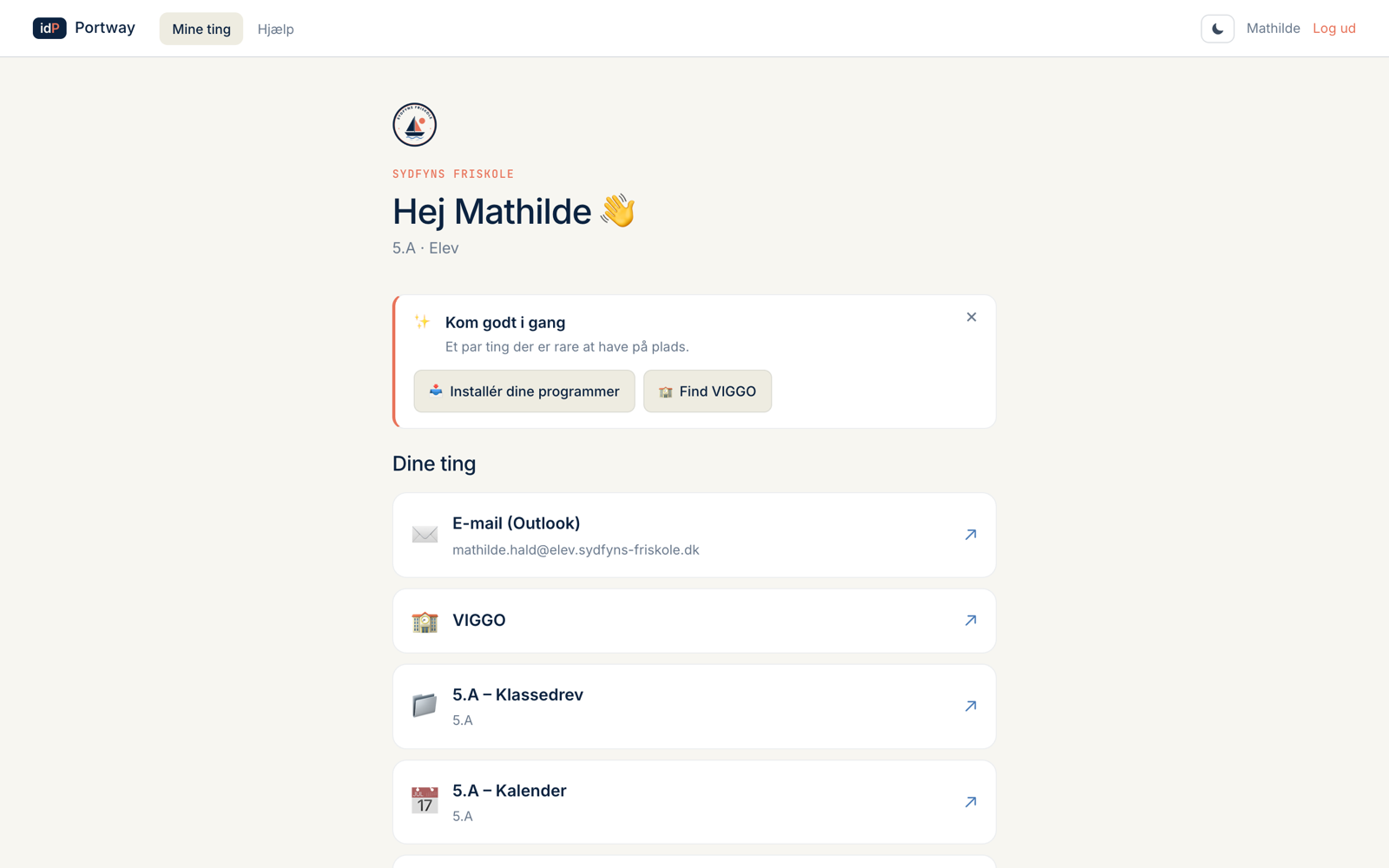
Task: Open the Hjælp tab
Action: (275, 29)
